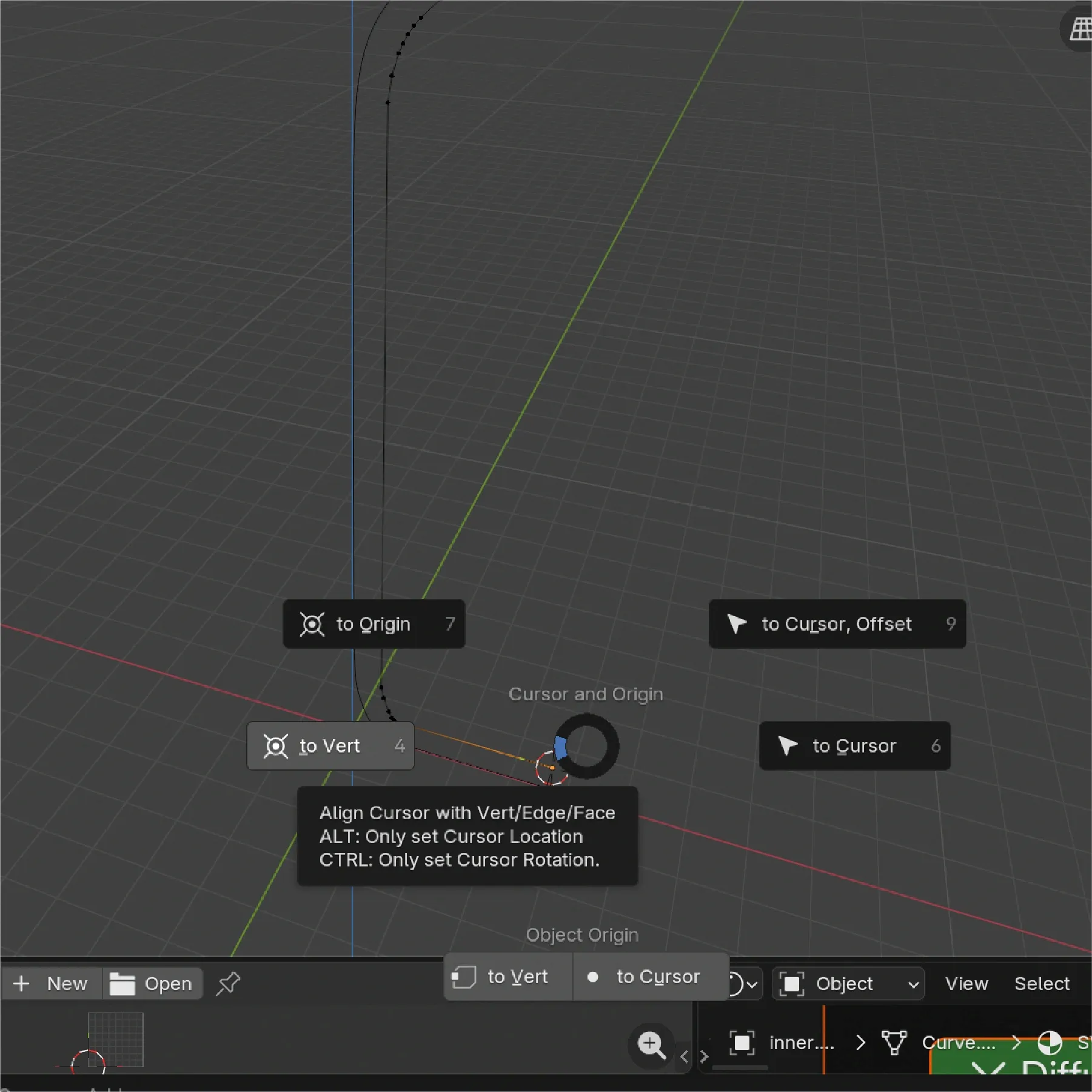
Task: Choose cursor 'to Vert' pie menu option
Action: click(330, 746)
